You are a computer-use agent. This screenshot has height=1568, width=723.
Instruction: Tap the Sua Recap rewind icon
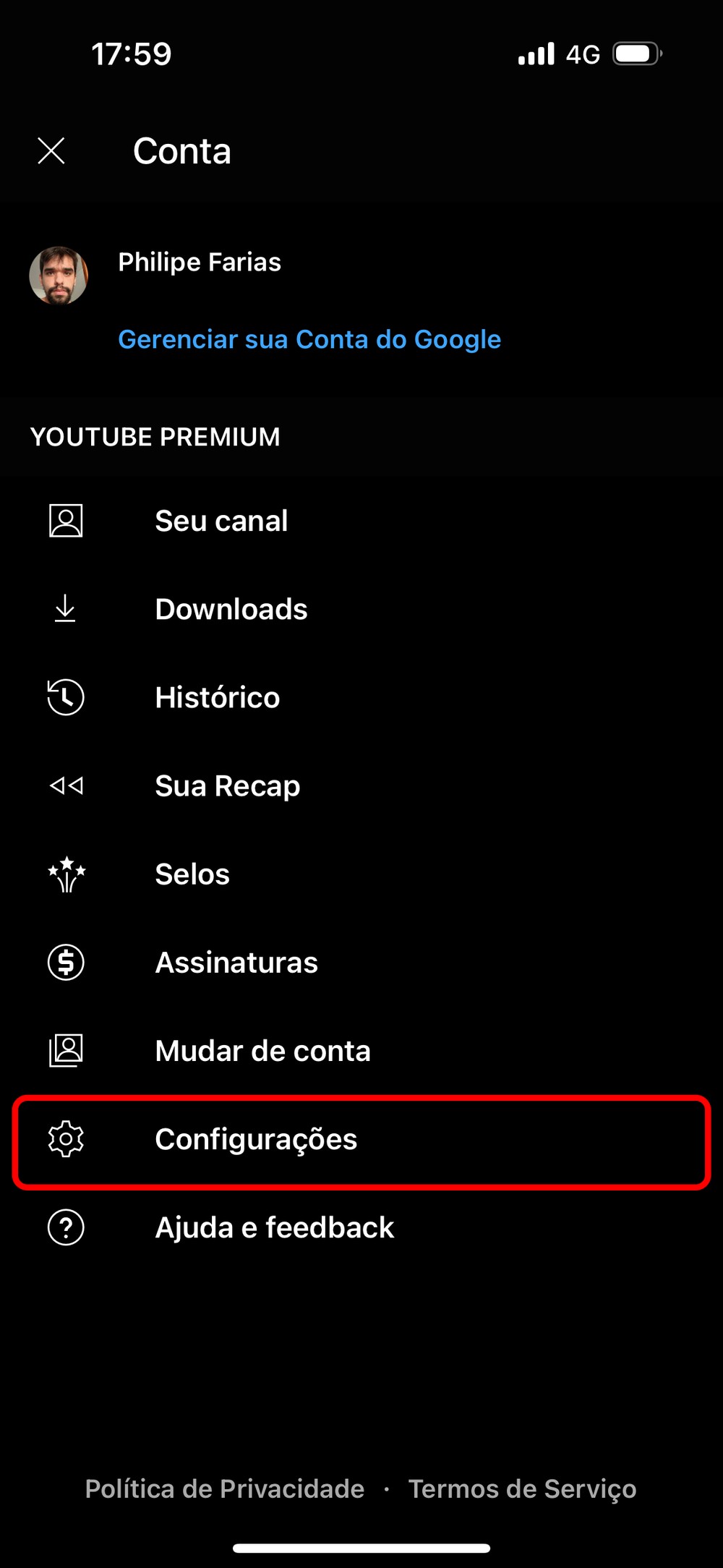tap(67, 785)
